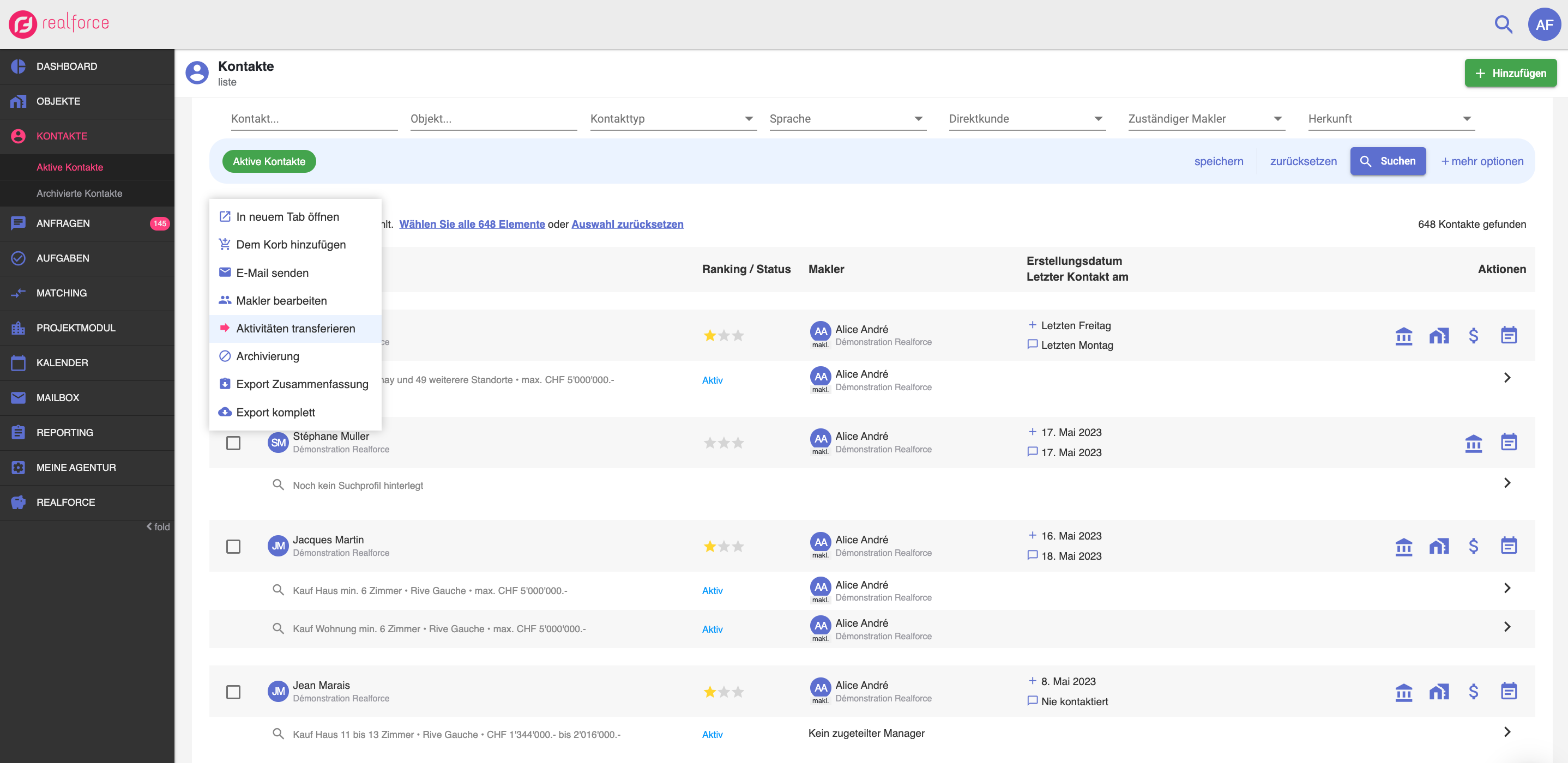Focus the Objekt... search field
The width and height of the screenshot is (1568, 763).
click(493, 119)
